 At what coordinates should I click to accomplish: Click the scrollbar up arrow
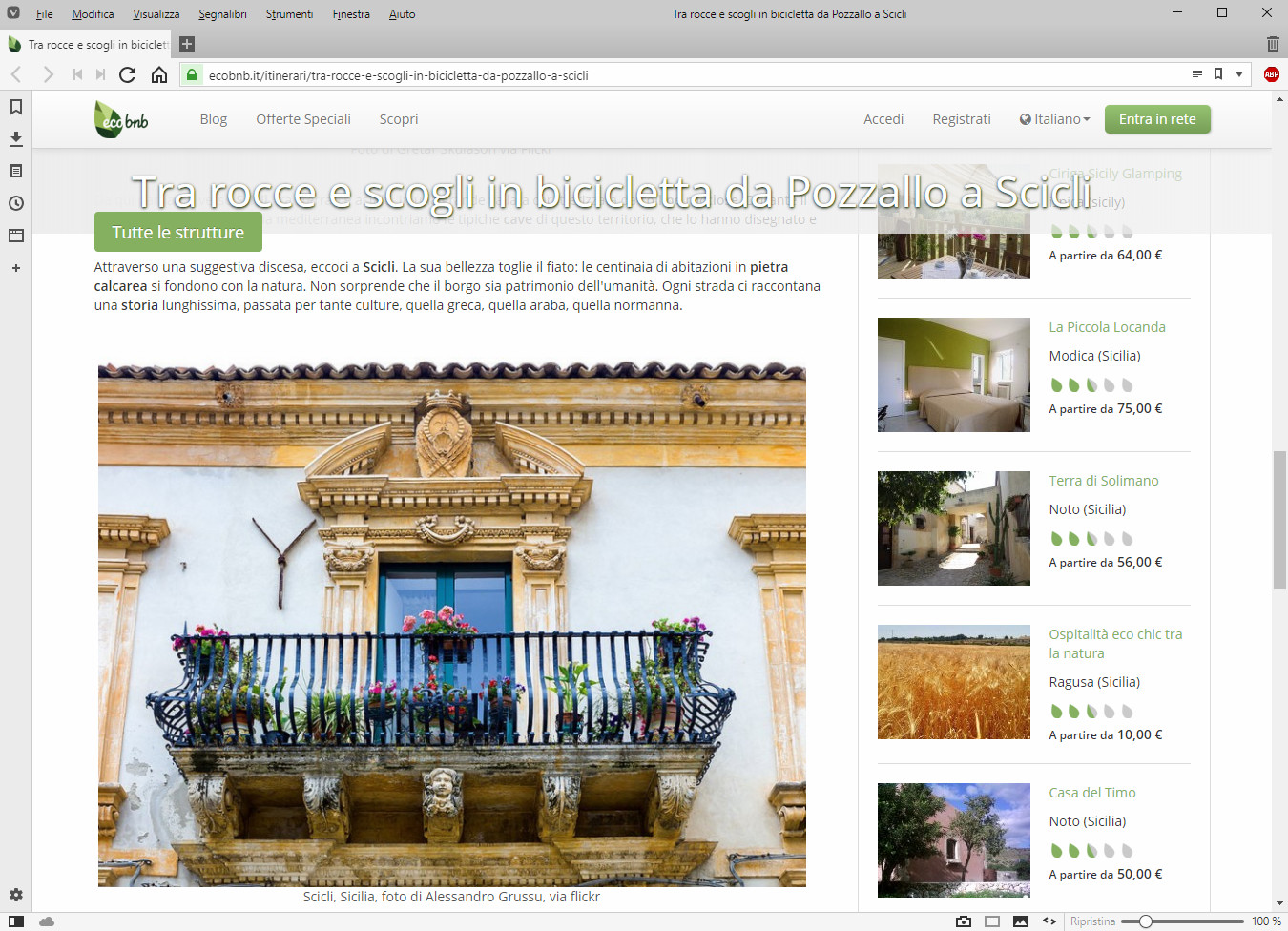pos(1279,98)
